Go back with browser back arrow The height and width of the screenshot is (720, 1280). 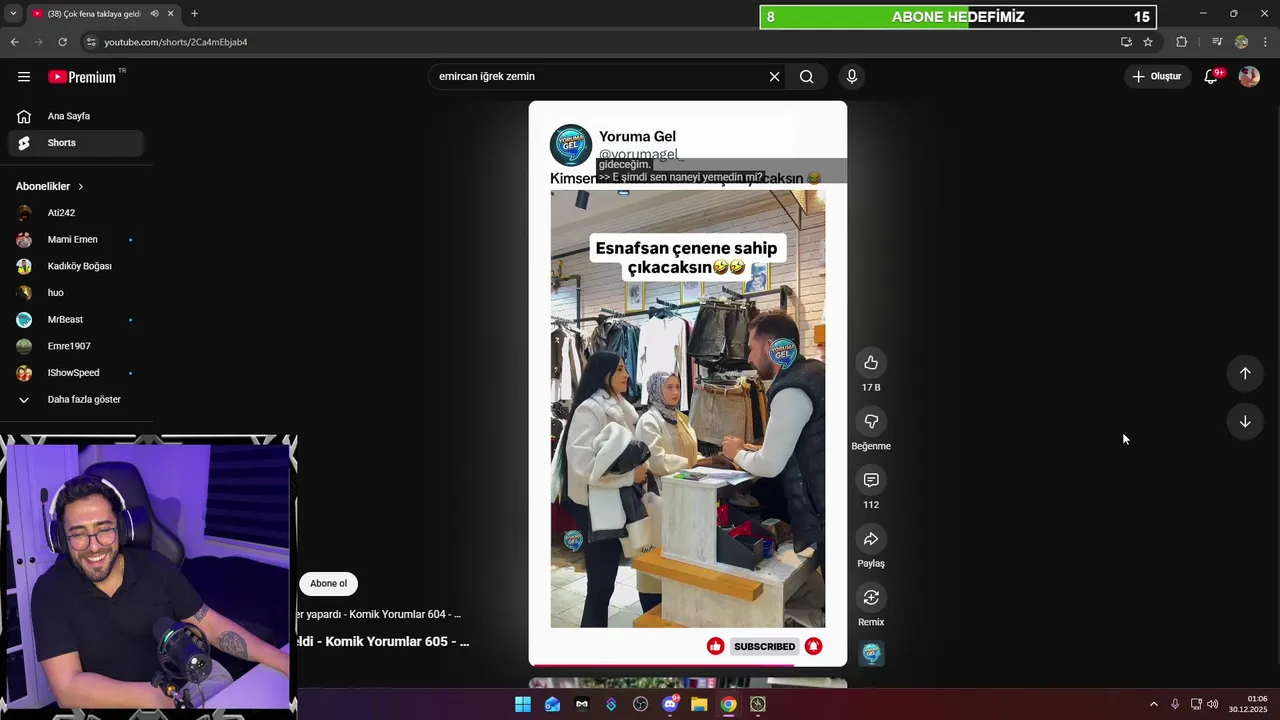pyautogui.click(x=14, y=42)
